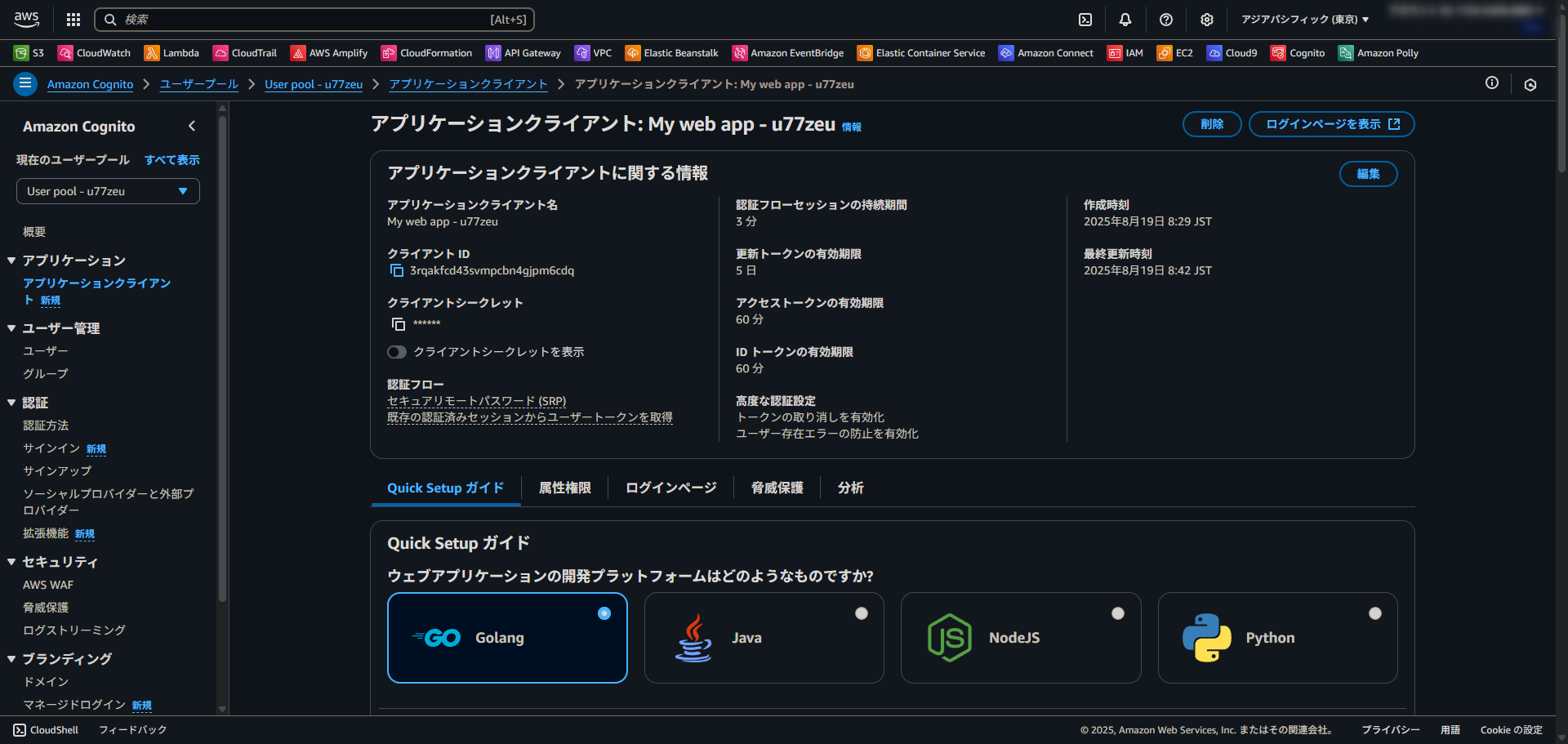The height and width of the screenshot is (744, 1568).
Task: Open Lambda bookmark
Action: (x=171, y=53)
